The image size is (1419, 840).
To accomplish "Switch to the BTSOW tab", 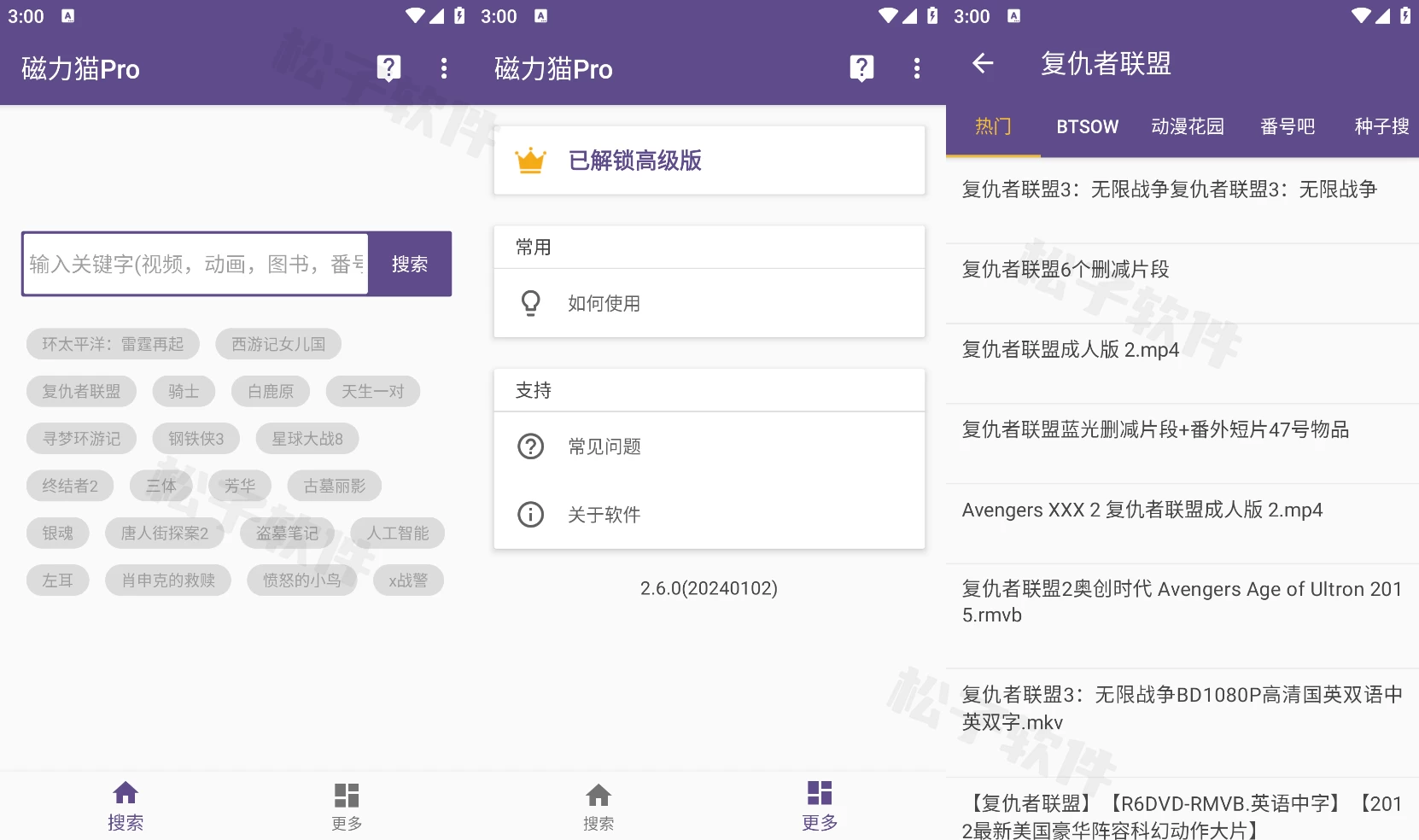I will tap(1087, 126).
